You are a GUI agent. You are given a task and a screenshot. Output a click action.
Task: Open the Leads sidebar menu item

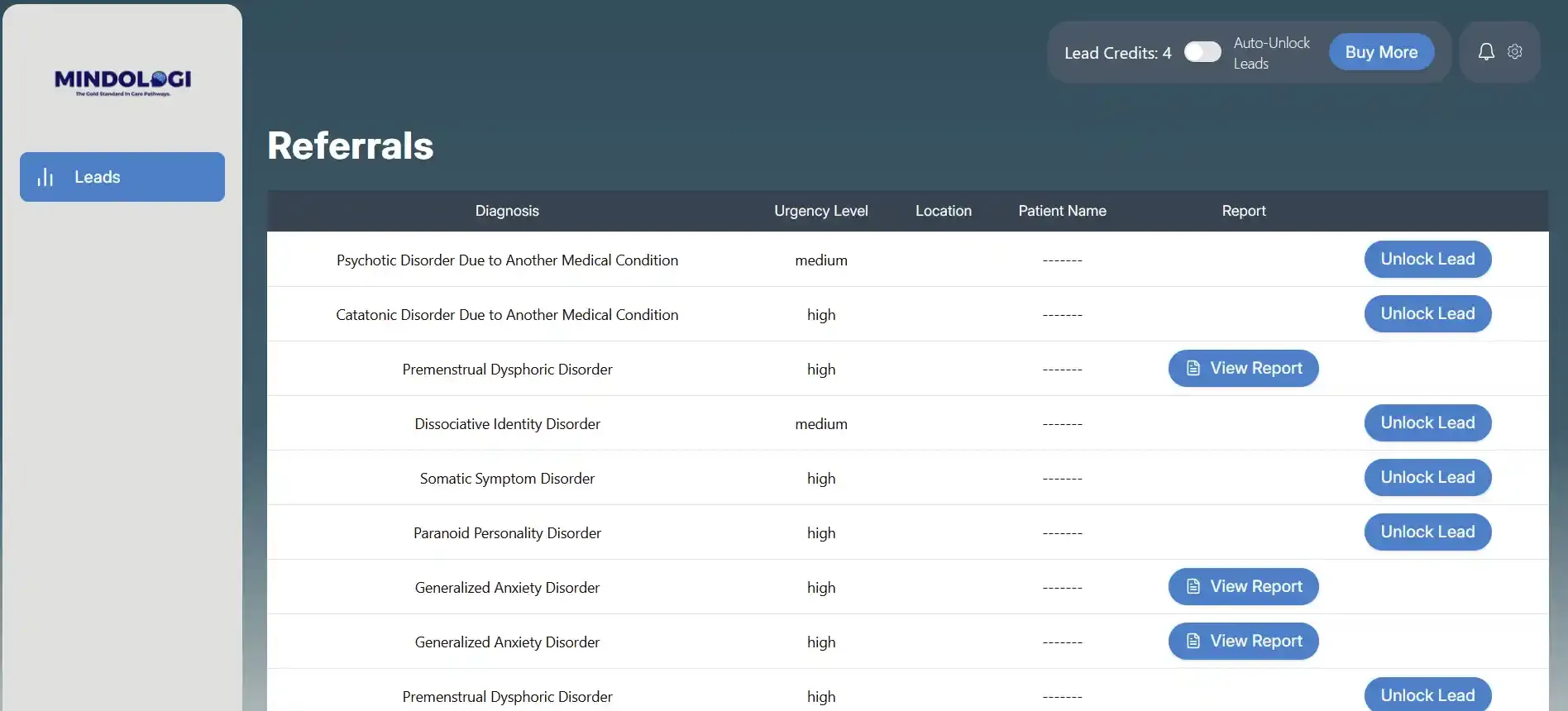pos(122,177)
